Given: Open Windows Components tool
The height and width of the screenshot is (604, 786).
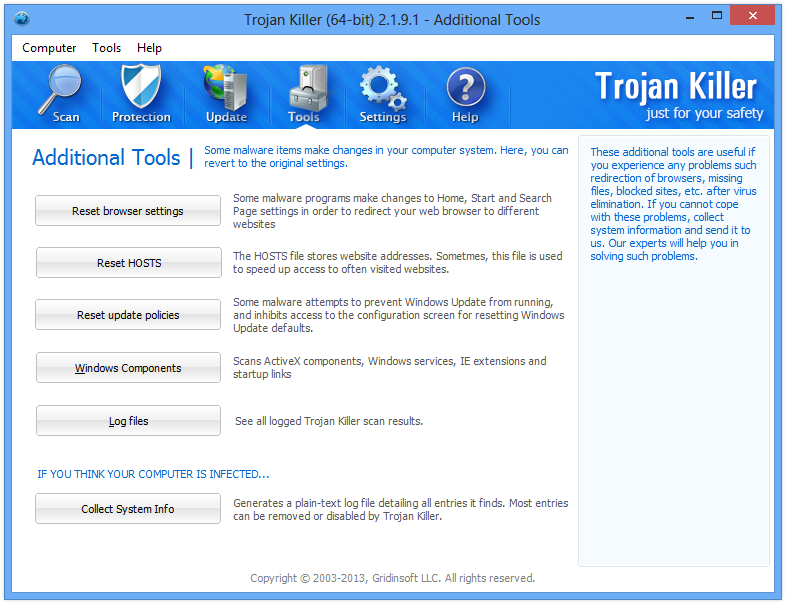Looking at the screenshot, I should point(128,368).
